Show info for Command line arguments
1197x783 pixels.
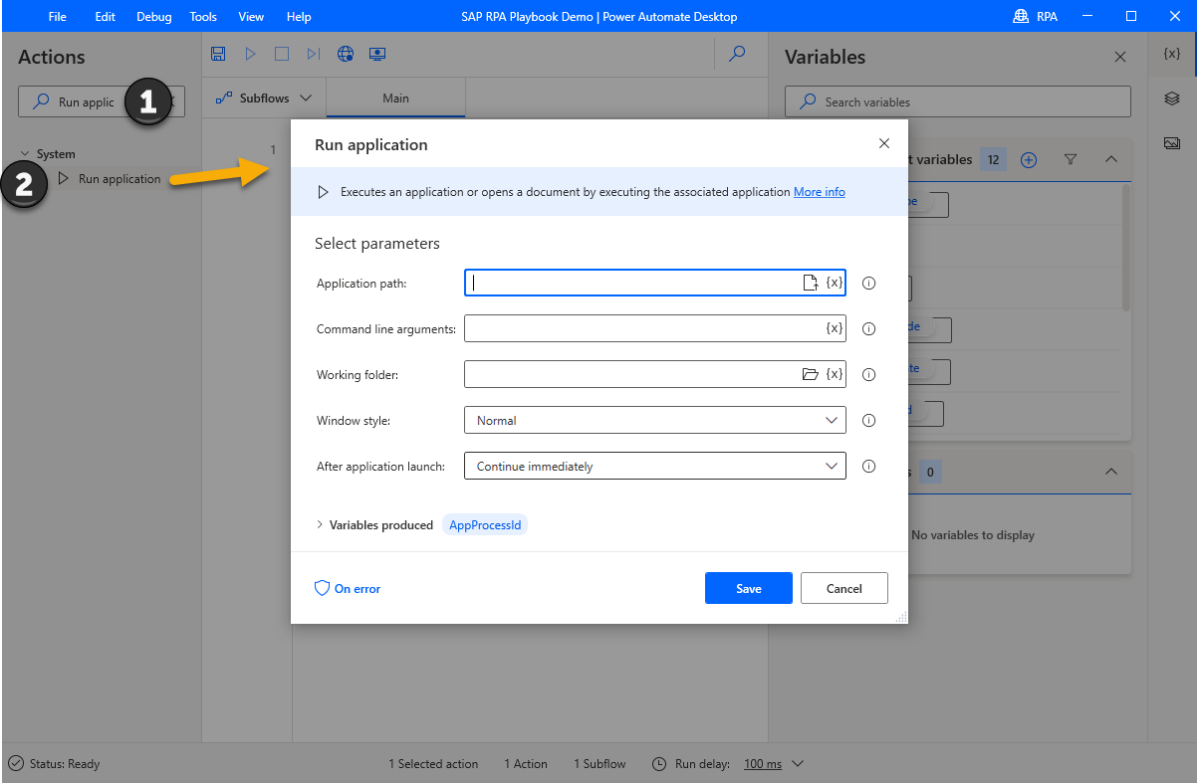coord(869,329)
